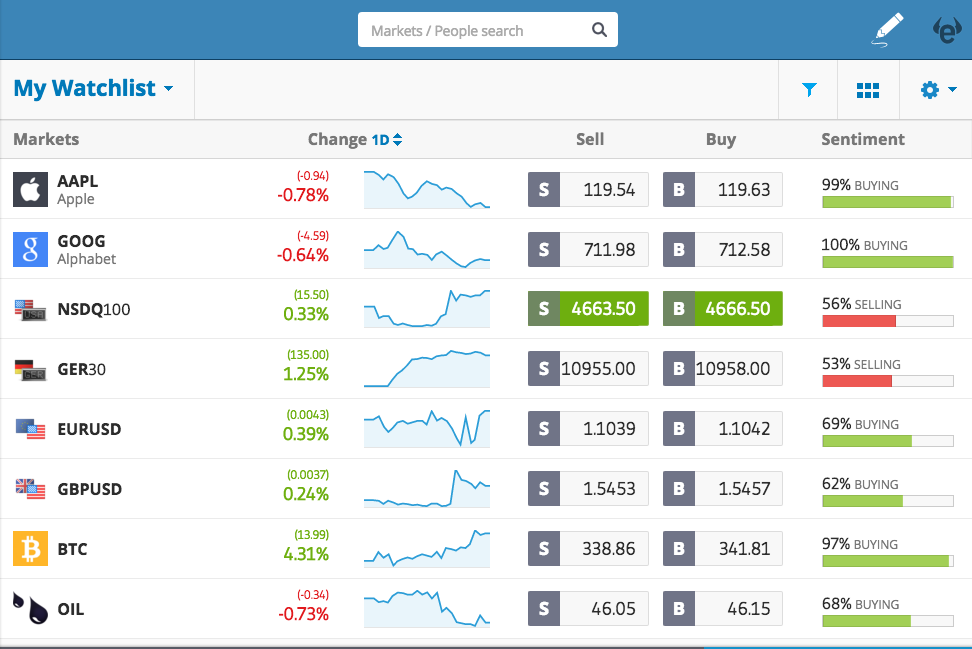Image resolution: width=972 pixels, height=649 pixels.
Task: Open the 1D change period selector
Action: coord(387,140)
